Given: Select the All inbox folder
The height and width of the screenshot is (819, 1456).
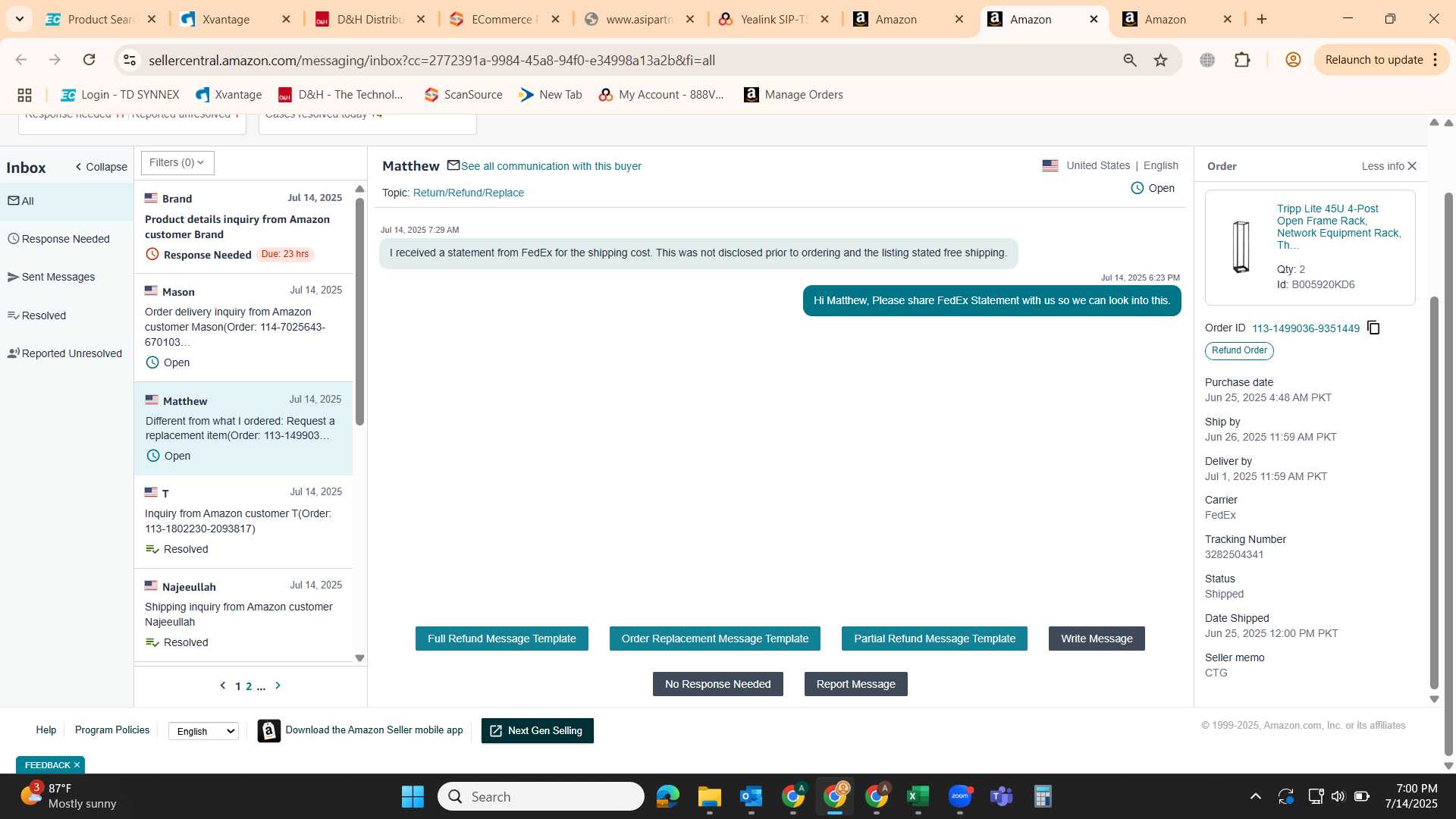Looking at the screenshot, I should 67,201.
